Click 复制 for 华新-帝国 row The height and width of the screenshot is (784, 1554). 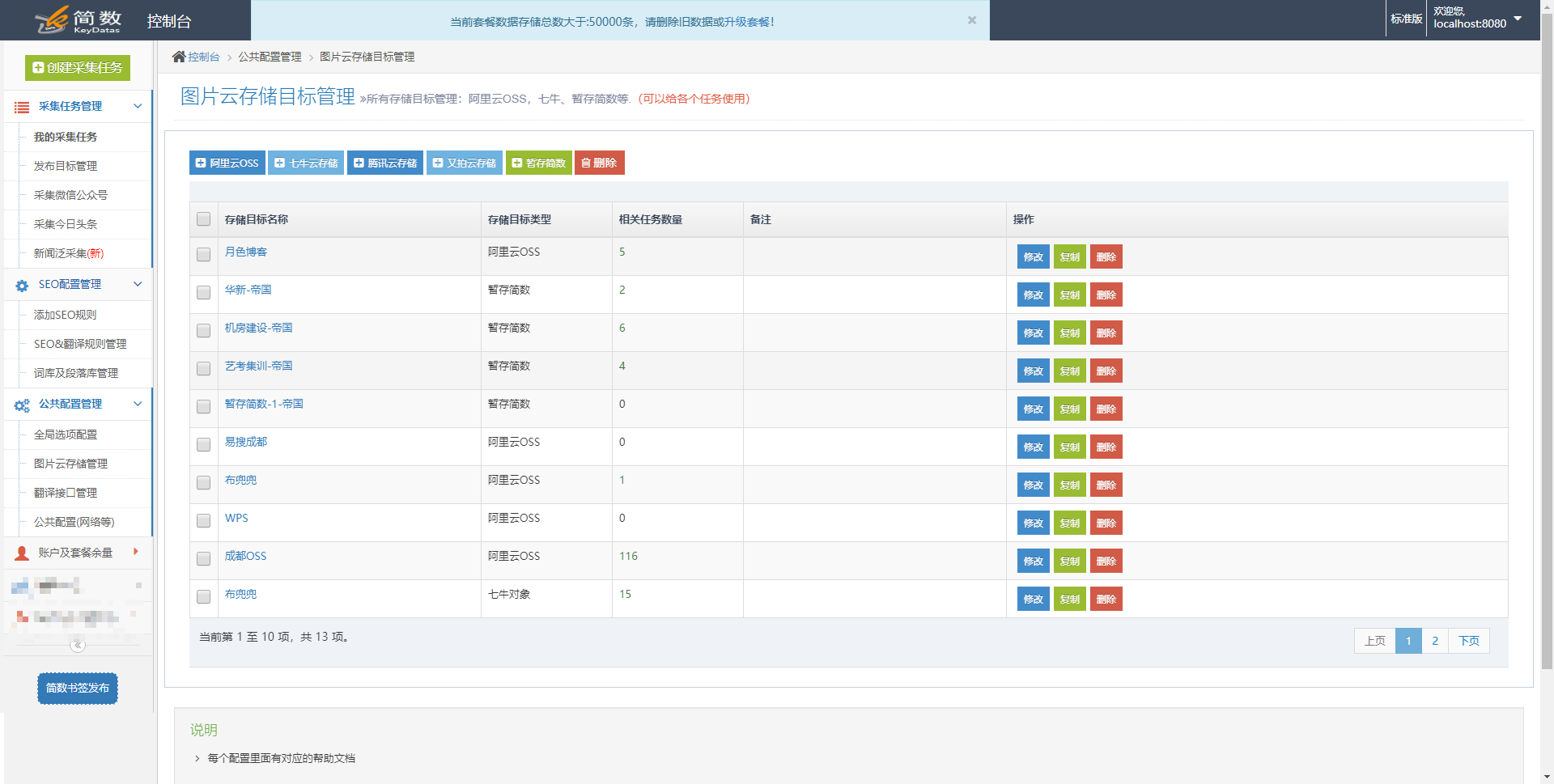tap(1070, 295)
